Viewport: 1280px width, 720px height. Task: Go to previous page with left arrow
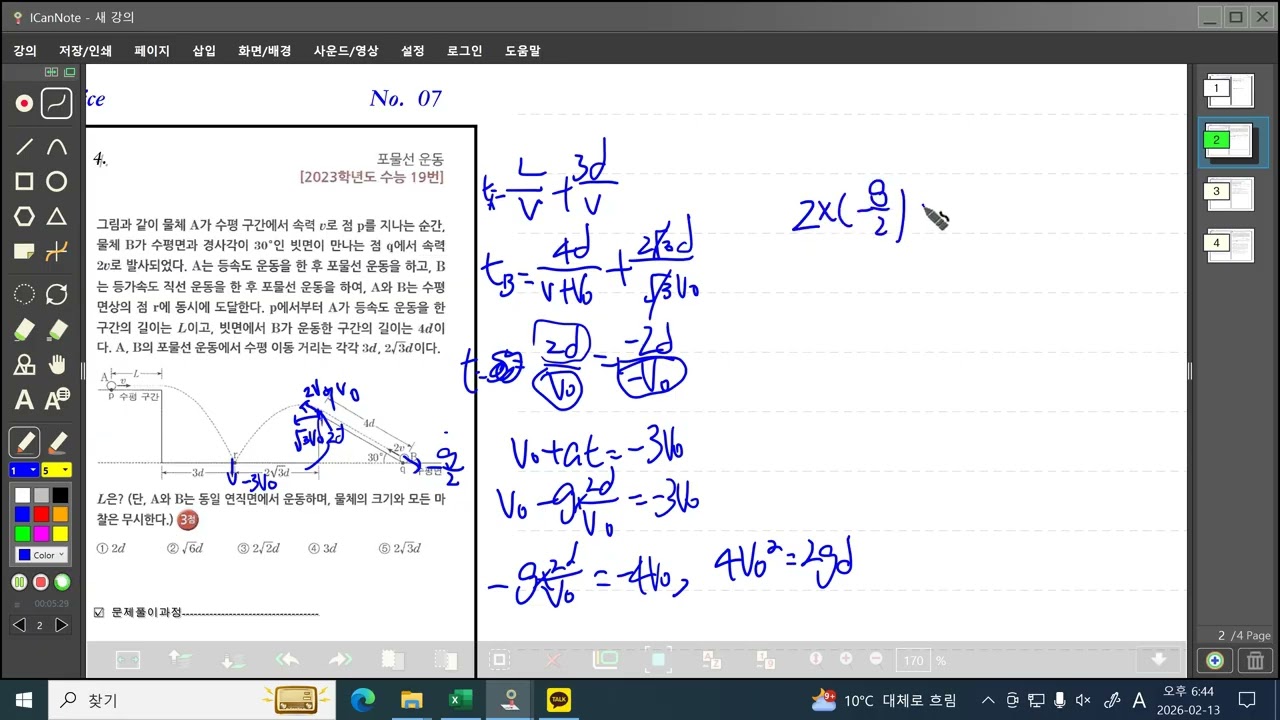pyautogui.click(x=19, y=625)
